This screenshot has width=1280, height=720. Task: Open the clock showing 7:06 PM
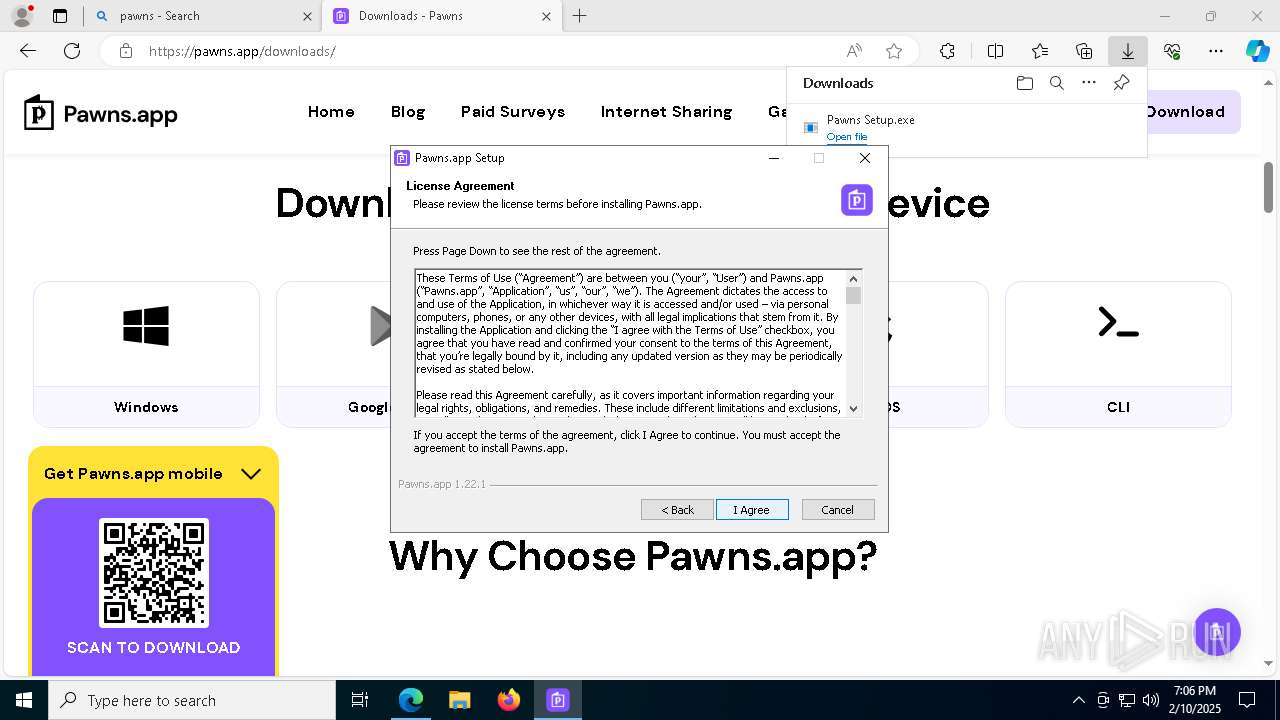click(1195, 700)
